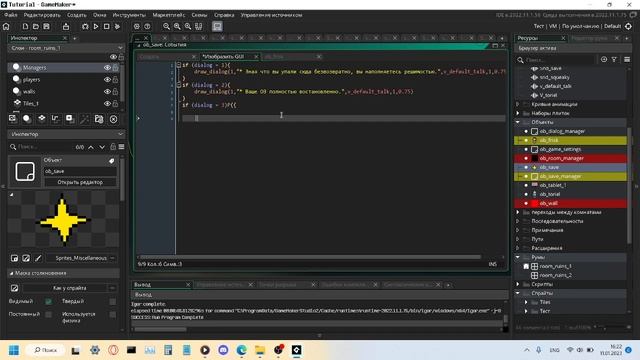This screenshot has height=360, width=640.
Task: Click the filter funnel icon in asset browser
Action: [614, 60]
